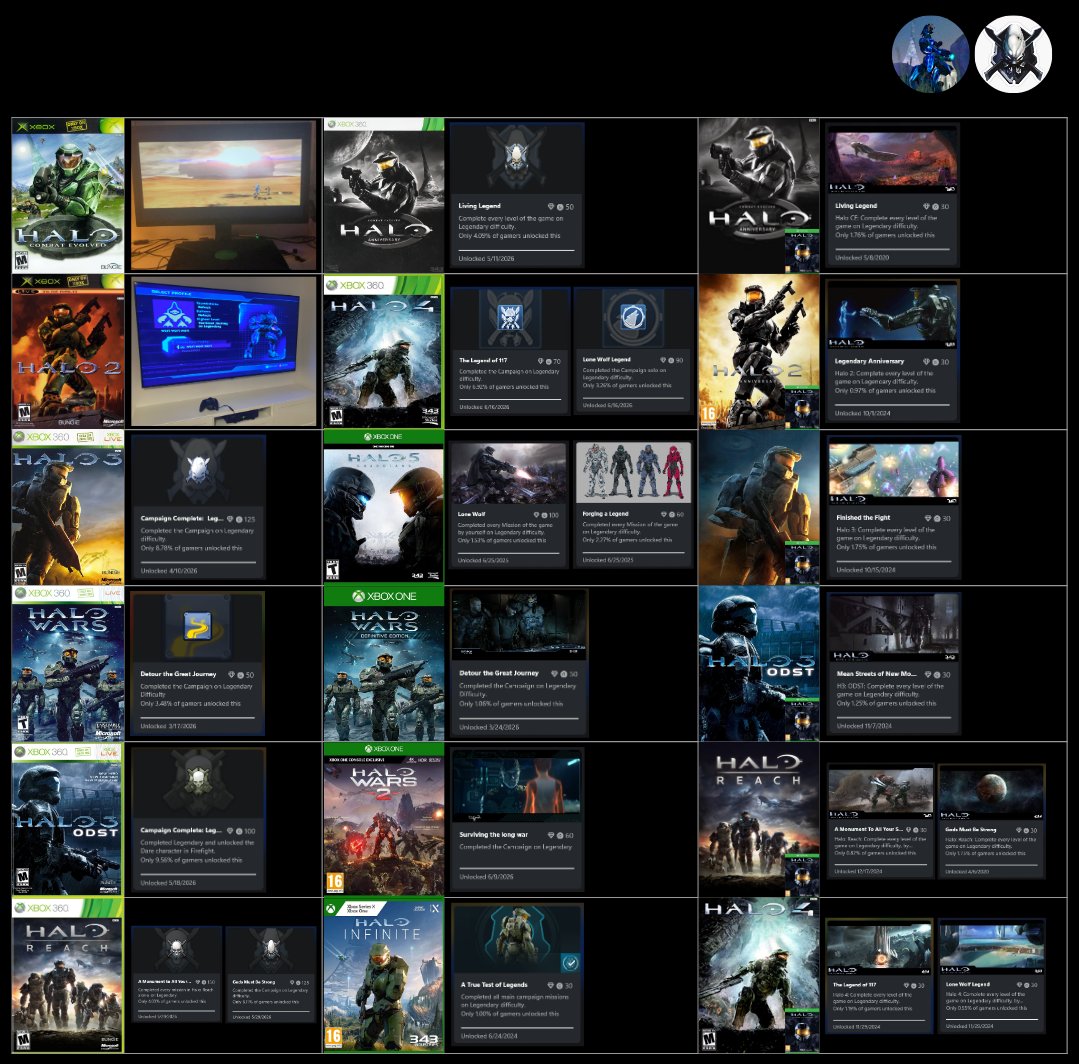This screenshot has width=1079, height=1064.
Task: Click the 16 age rating badge on the Halo Infinite cover
Action: (333, 1038)
